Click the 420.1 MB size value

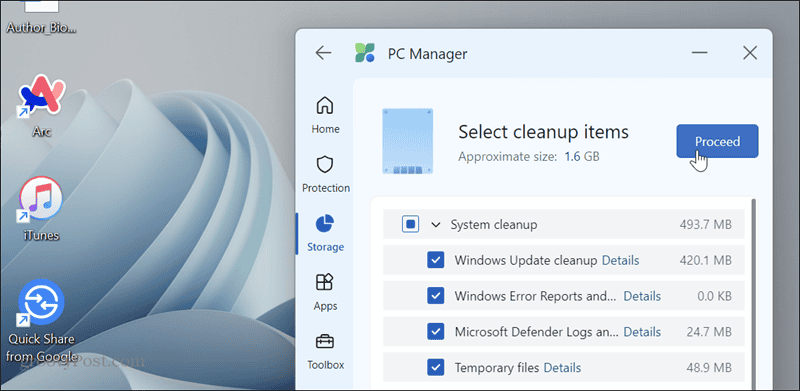[x=706, y=260]
